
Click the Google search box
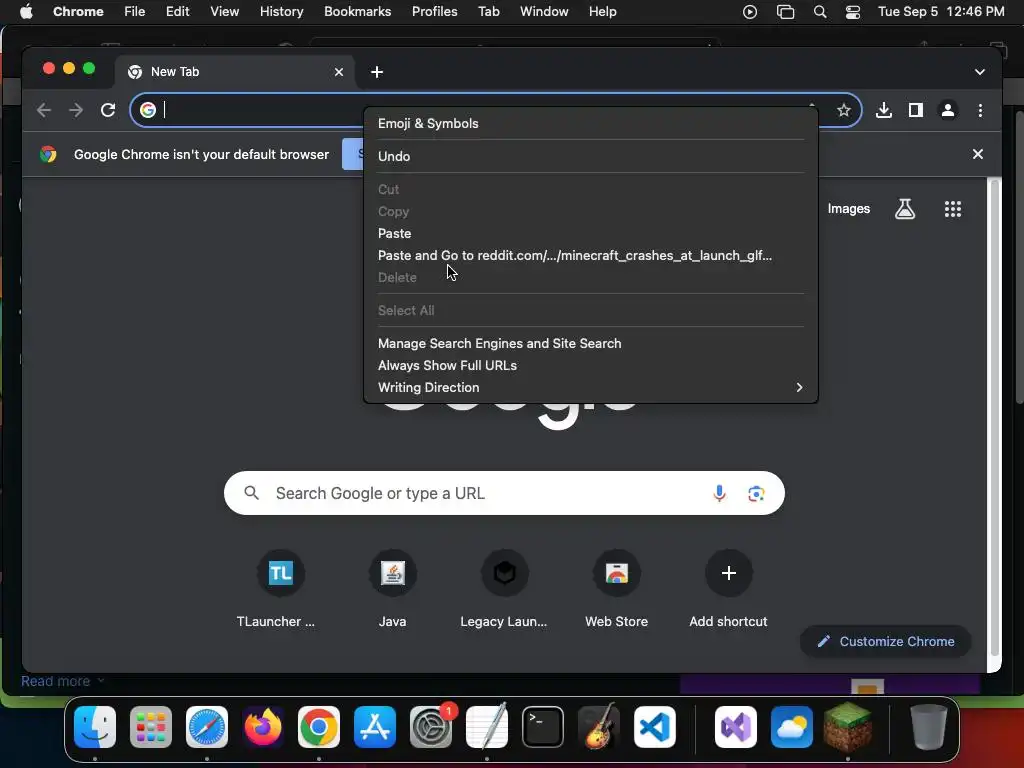(x=504, y=493)
